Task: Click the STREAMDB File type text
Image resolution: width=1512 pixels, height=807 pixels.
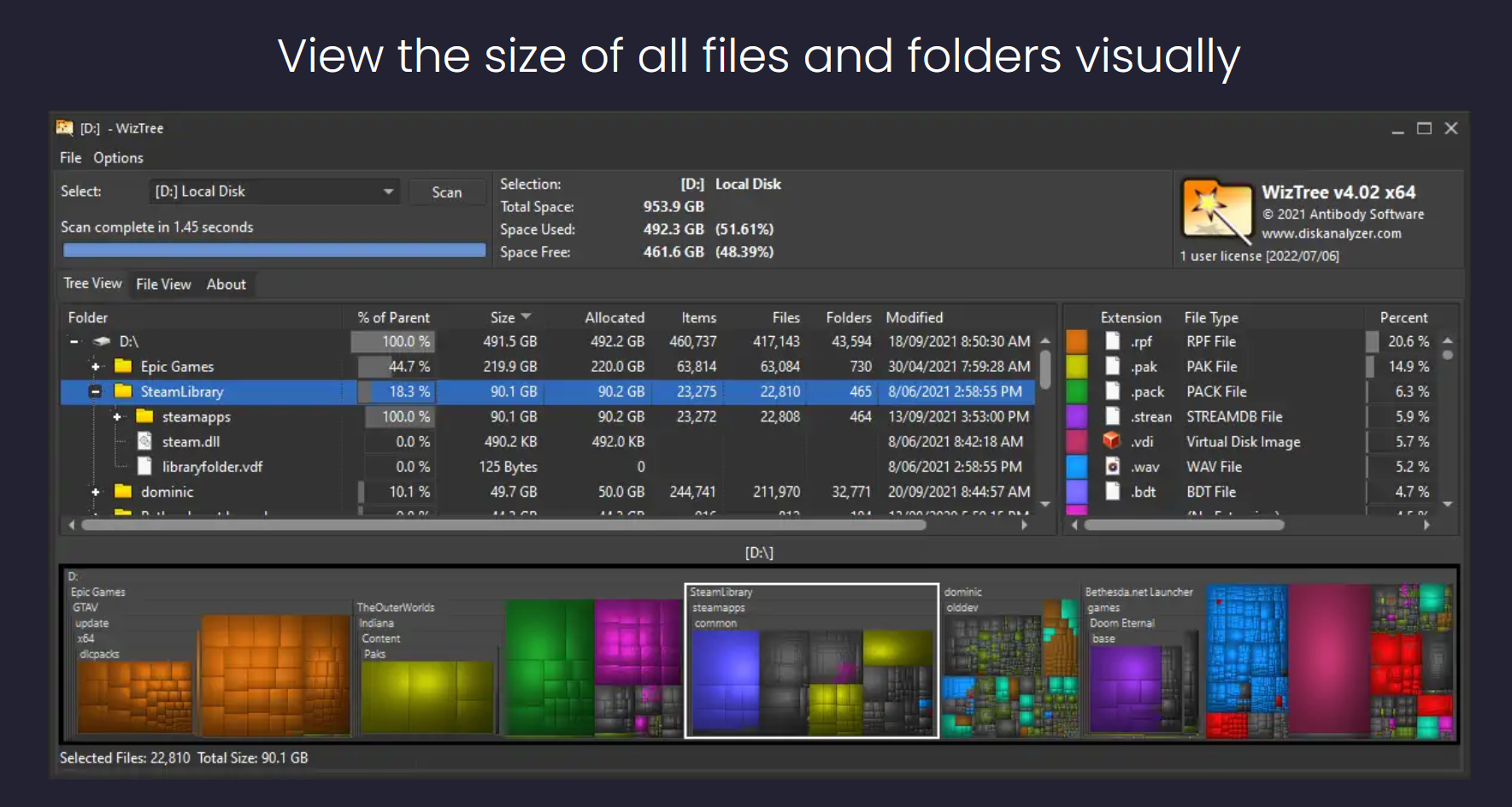Action: (1234, 416)
